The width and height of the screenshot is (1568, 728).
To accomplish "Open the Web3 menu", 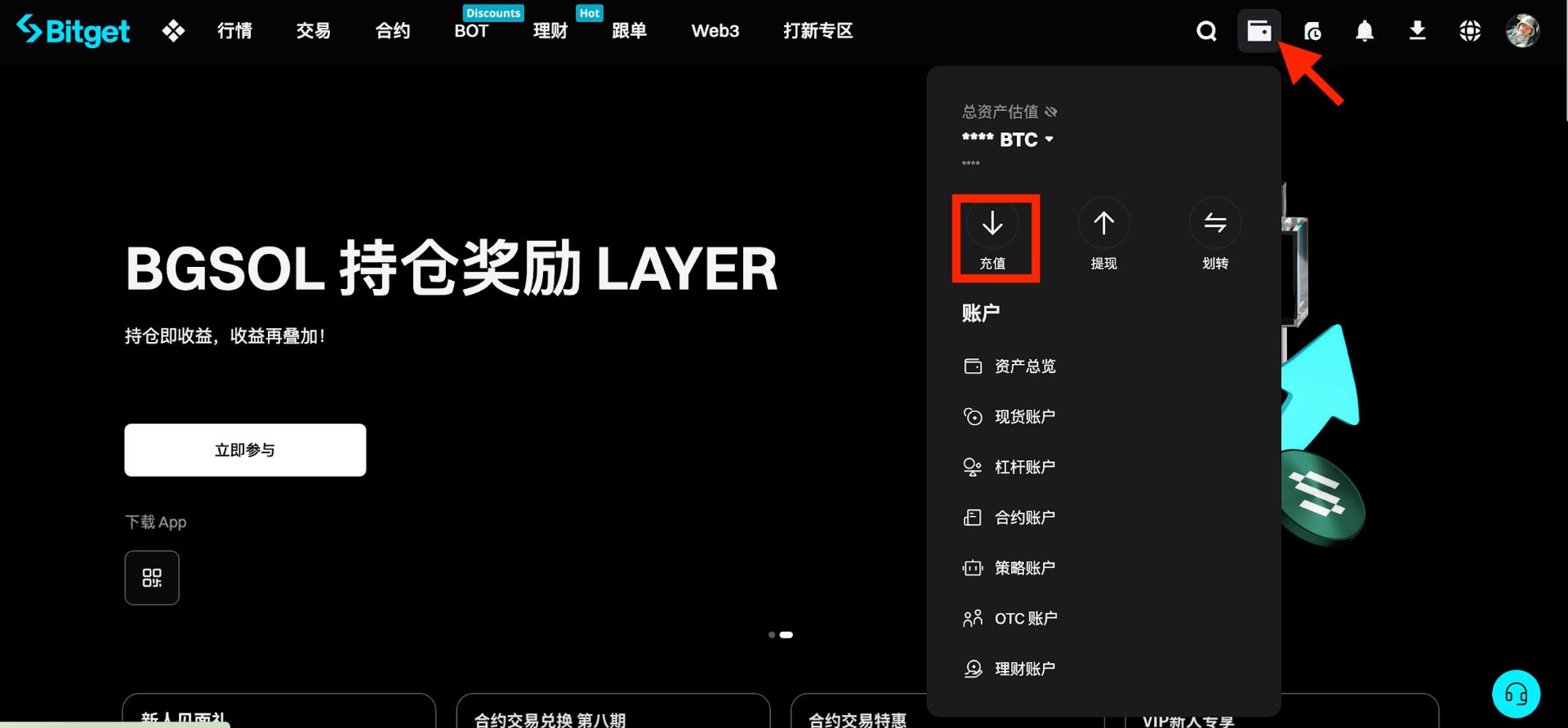I will (715, 31).
